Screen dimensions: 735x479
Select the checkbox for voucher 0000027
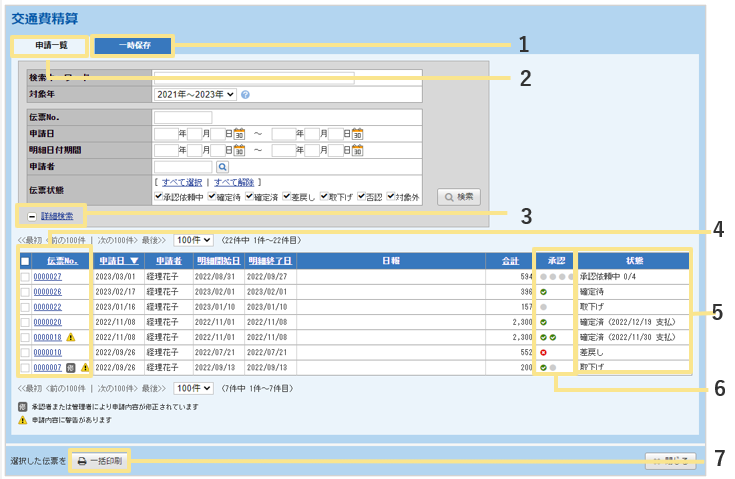tap(25, 277)
